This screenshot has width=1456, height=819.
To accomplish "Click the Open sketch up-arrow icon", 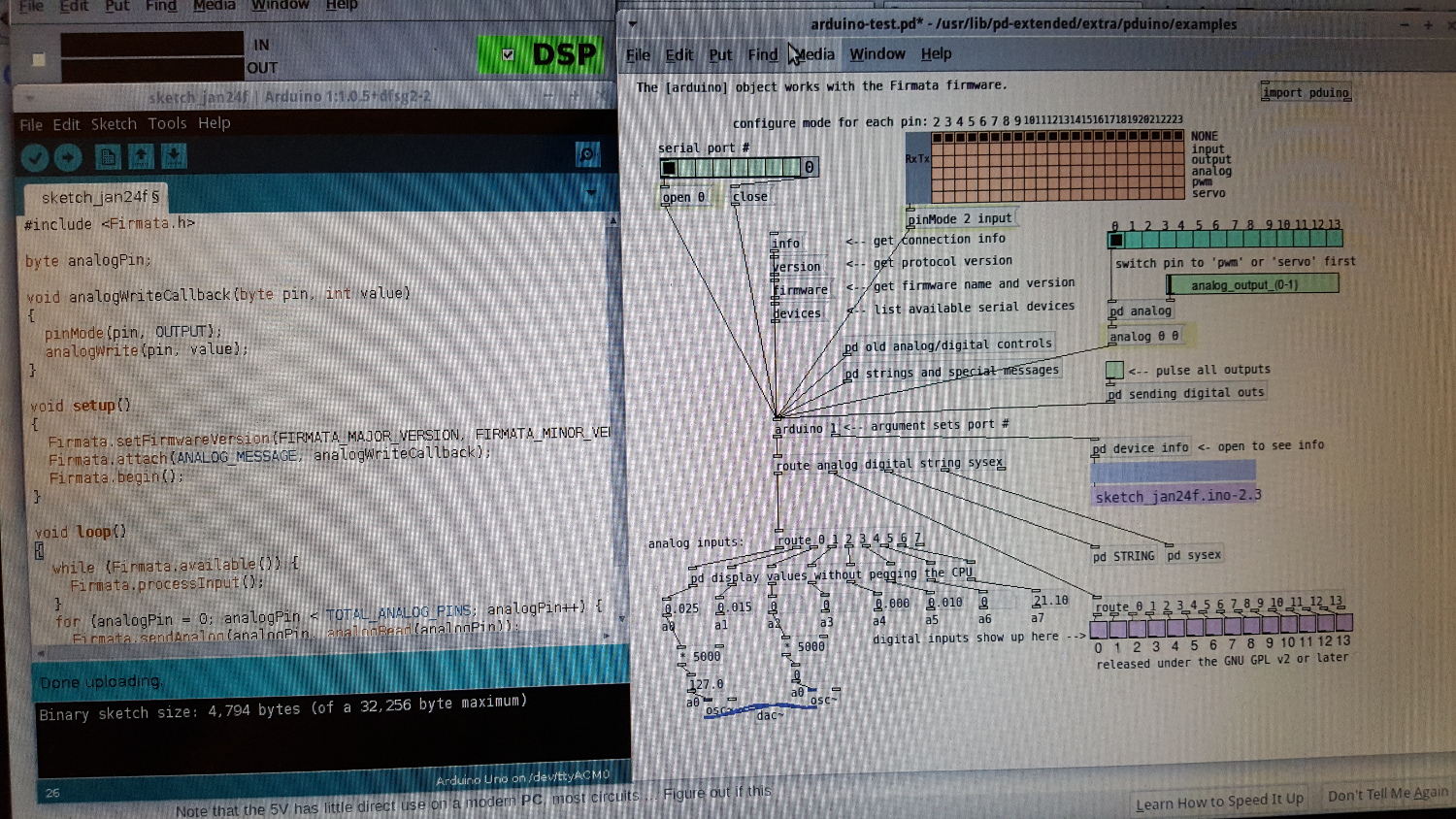I will [x=141, y=157].
